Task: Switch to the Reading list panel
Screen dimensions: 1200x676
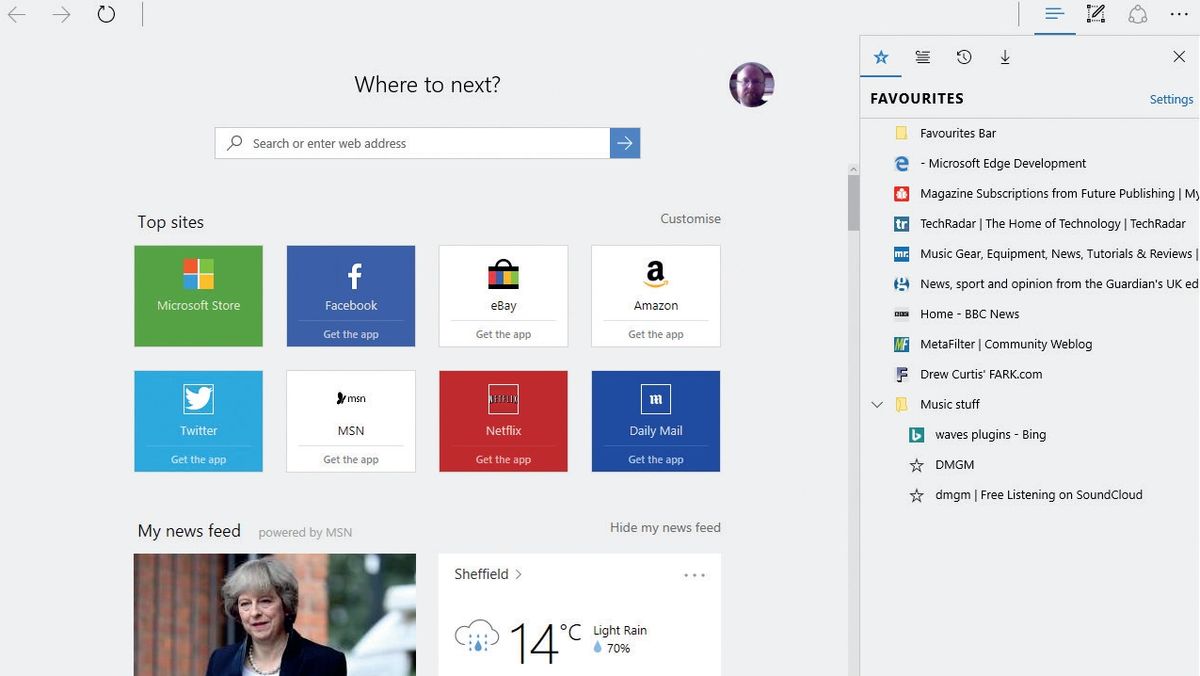Action: tap(922, 57)
